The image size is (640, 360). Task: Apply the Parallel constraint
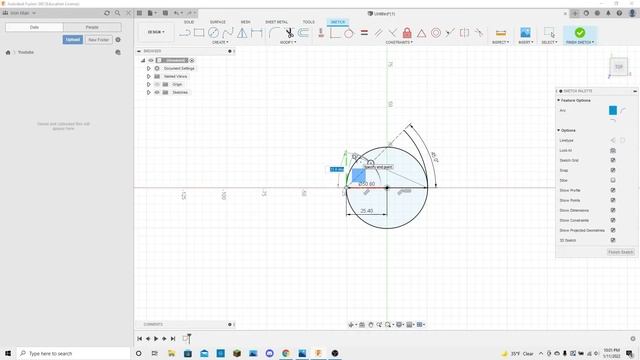(x=378, y=33)
